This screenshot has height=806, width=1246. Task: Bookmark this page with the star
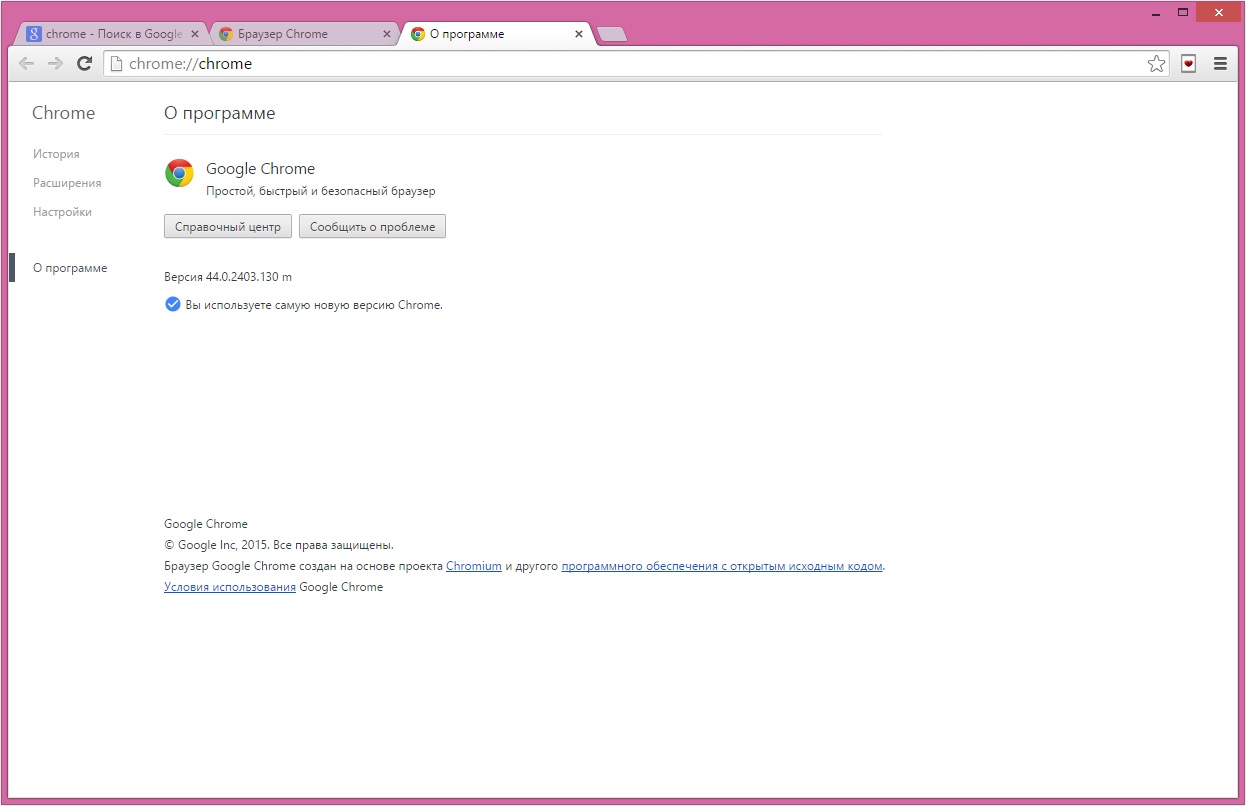(1156, 64)
